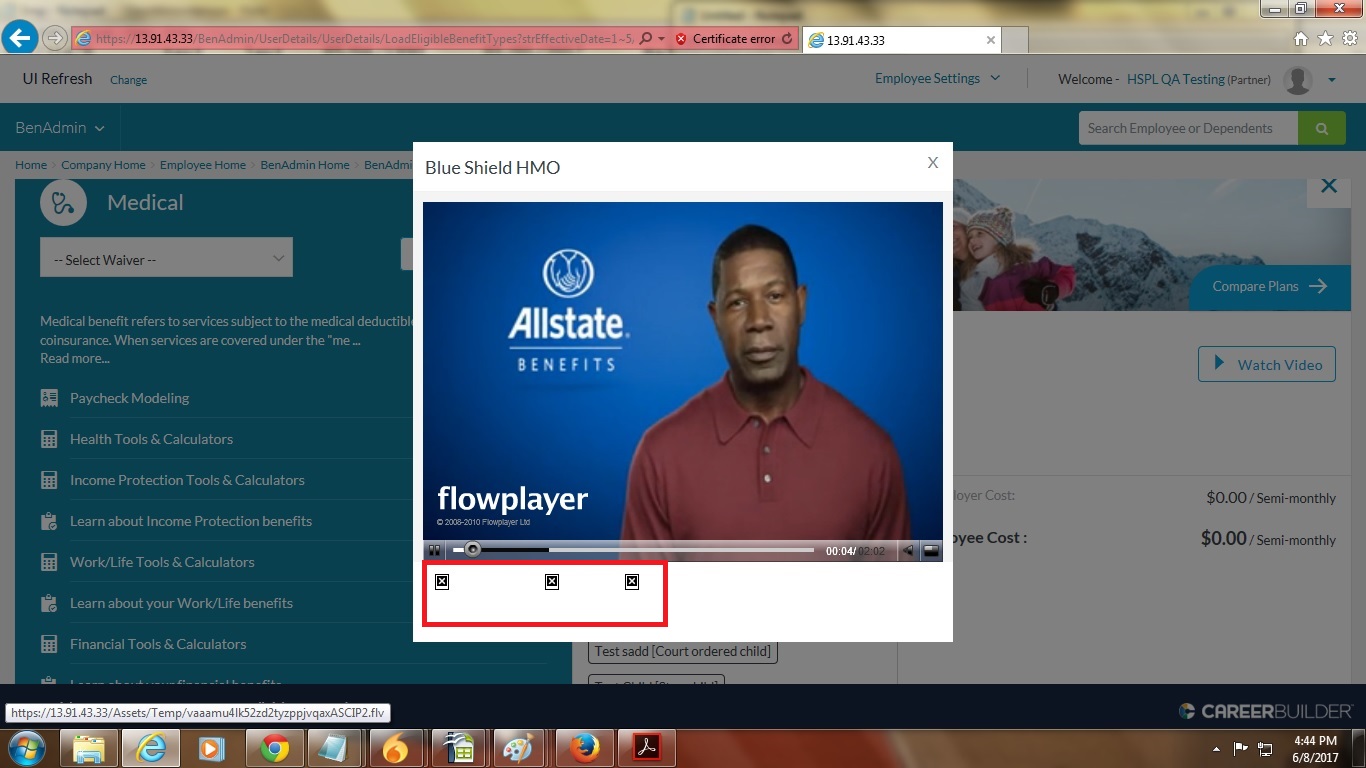Open Adobe Reader from taskbar
Screen dimensions: 1366x768
tap(647, 748)
